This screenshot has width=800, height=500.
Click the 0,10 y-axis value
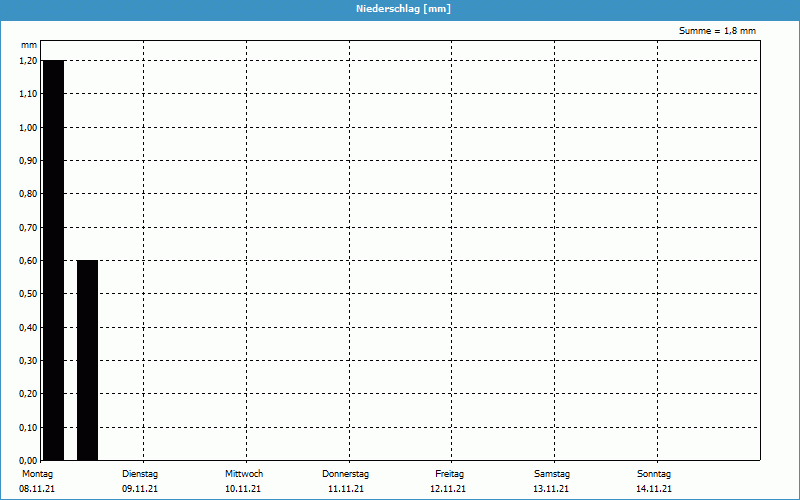click(x=28, y=428)
